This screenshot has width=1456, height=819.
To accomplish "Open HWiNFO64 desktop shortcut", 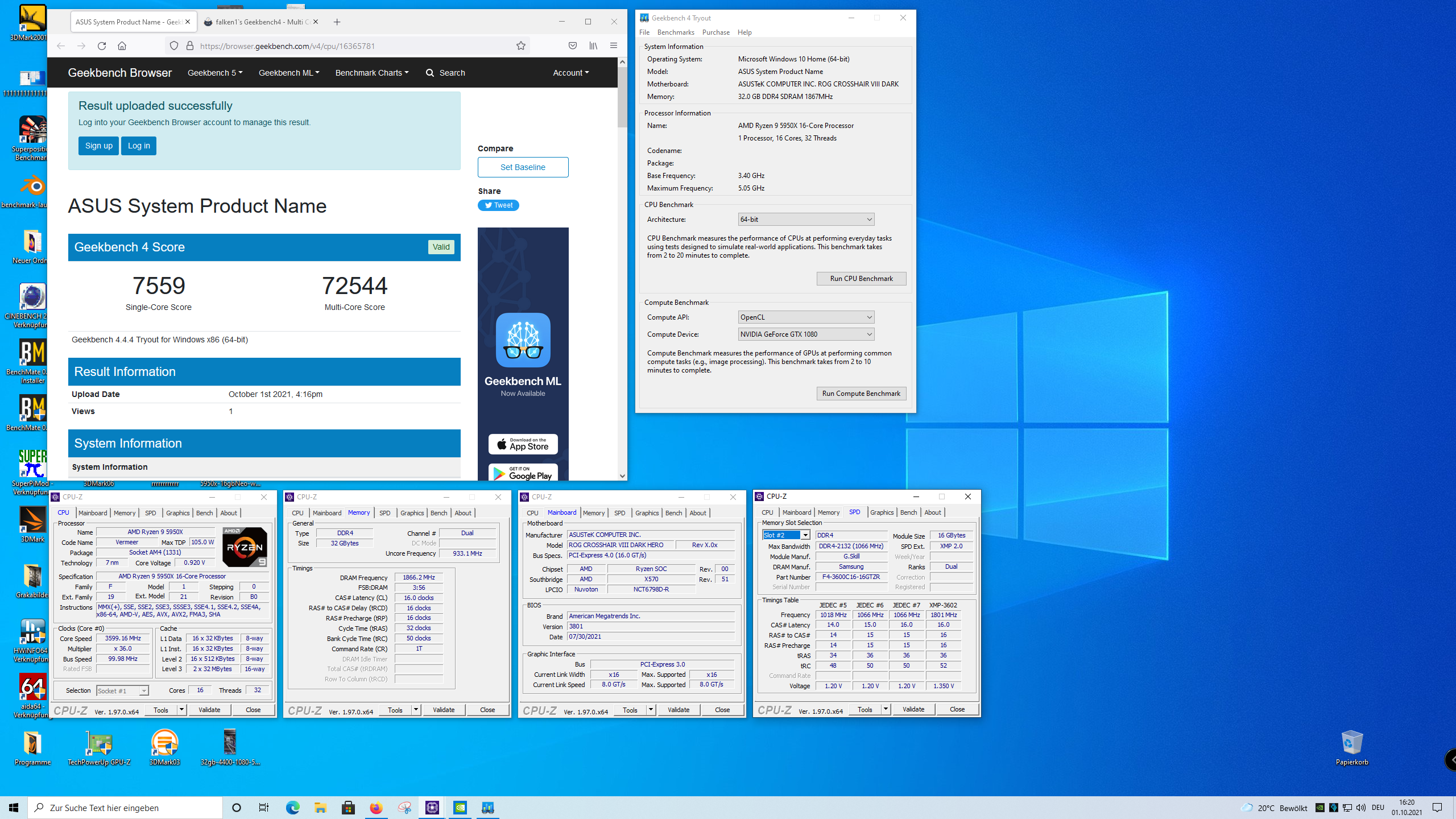I will click(x=31, y=640).
